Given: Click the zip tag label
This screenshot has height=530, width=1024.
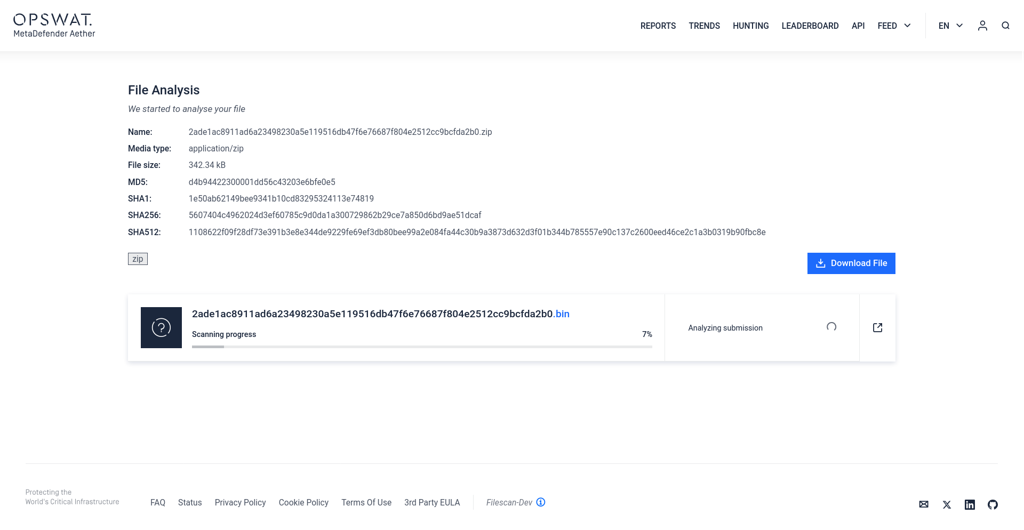Looking at the screenshot, I should 138,259.
